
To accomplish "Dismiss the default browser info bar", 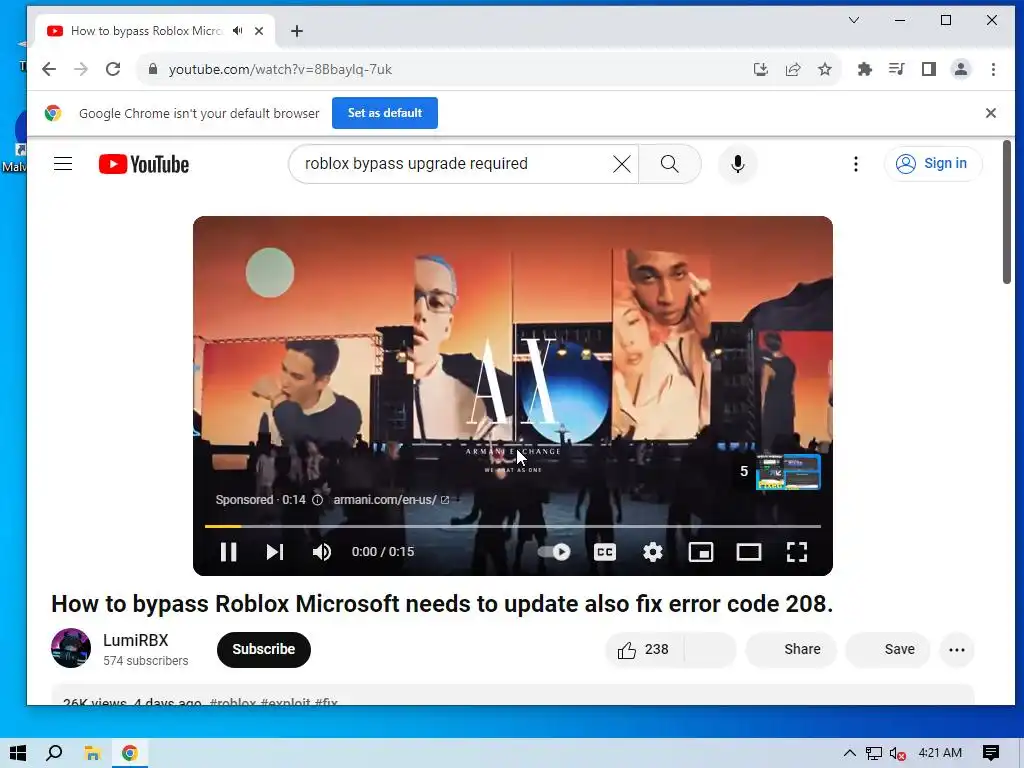I will 991,113.
